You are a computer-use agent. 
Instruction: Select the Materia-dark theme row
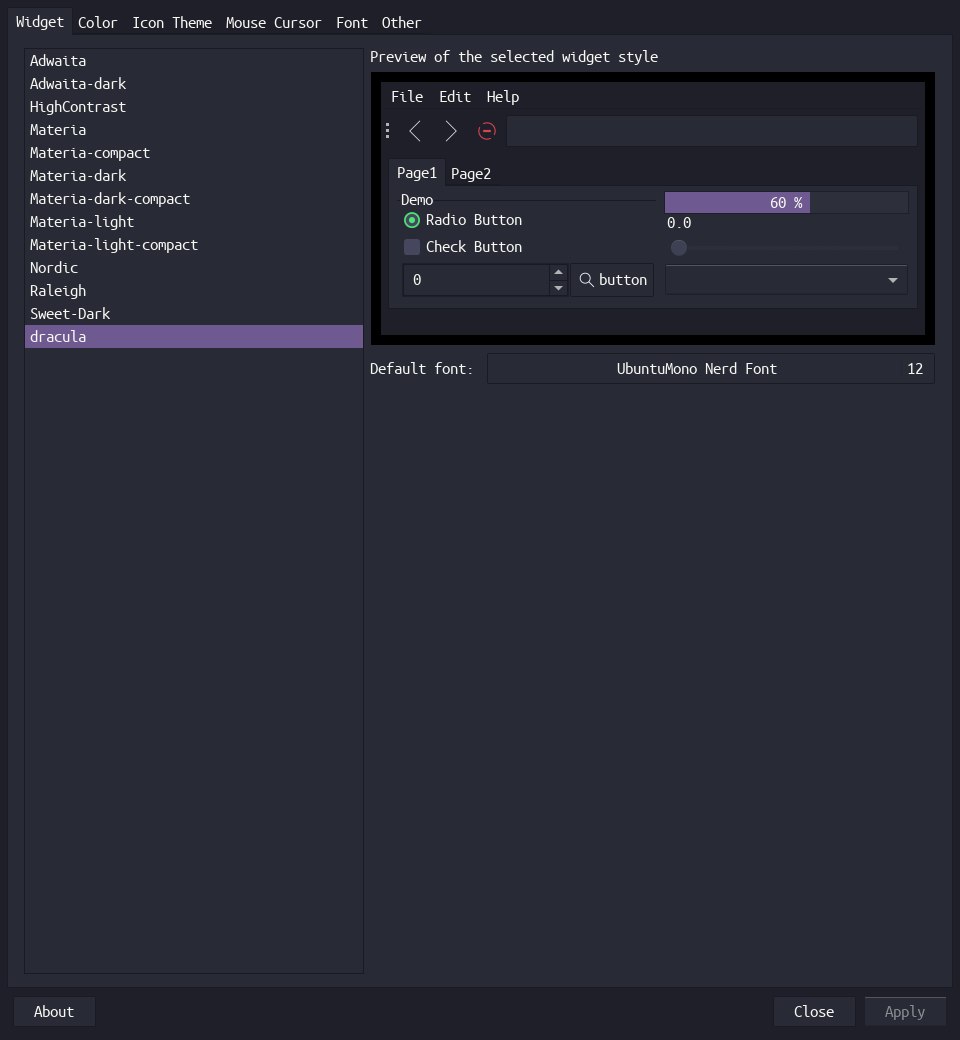(x=194, y=176)
